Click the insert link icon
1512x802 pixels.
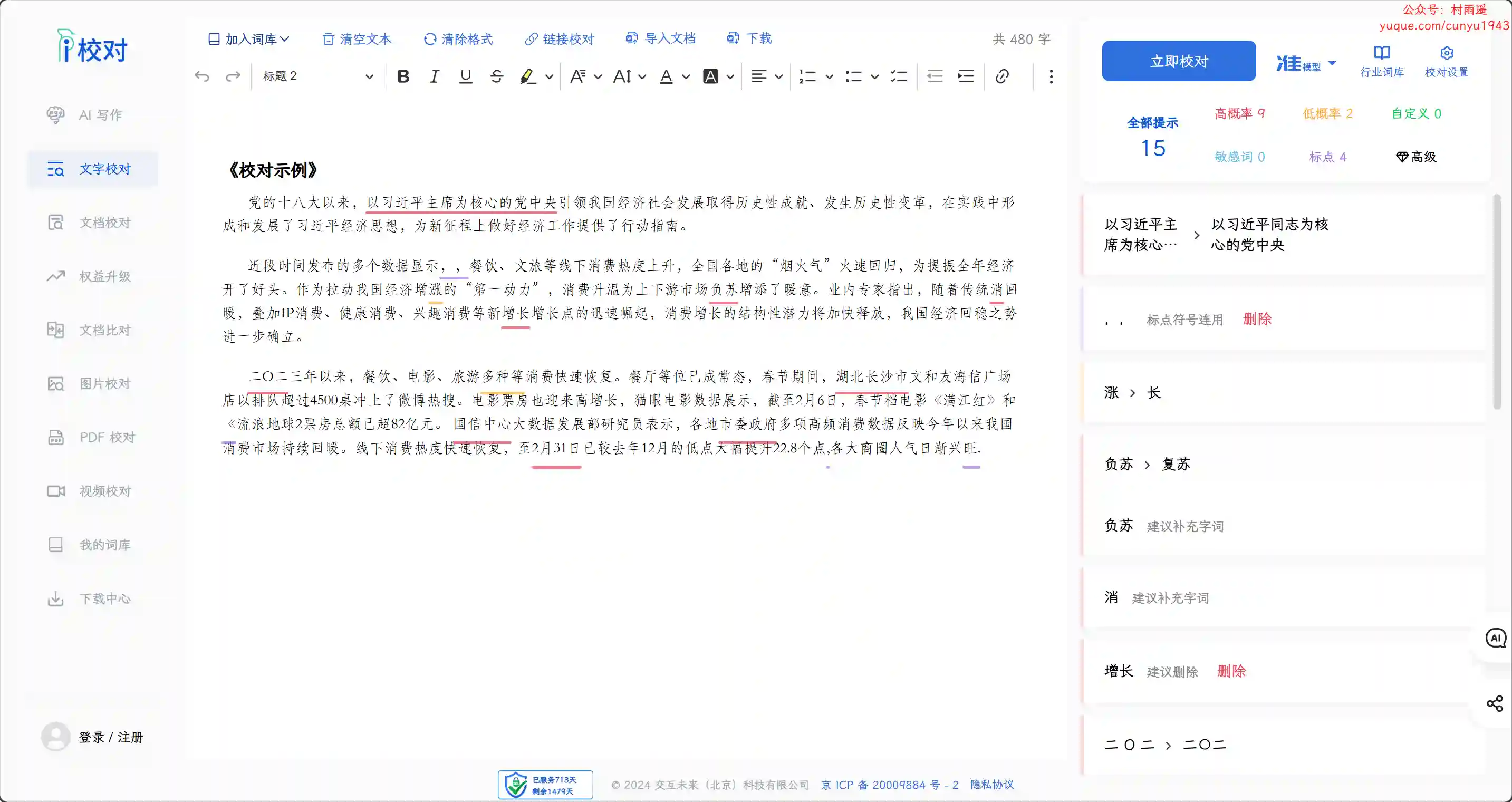[x=1002, y=76]
